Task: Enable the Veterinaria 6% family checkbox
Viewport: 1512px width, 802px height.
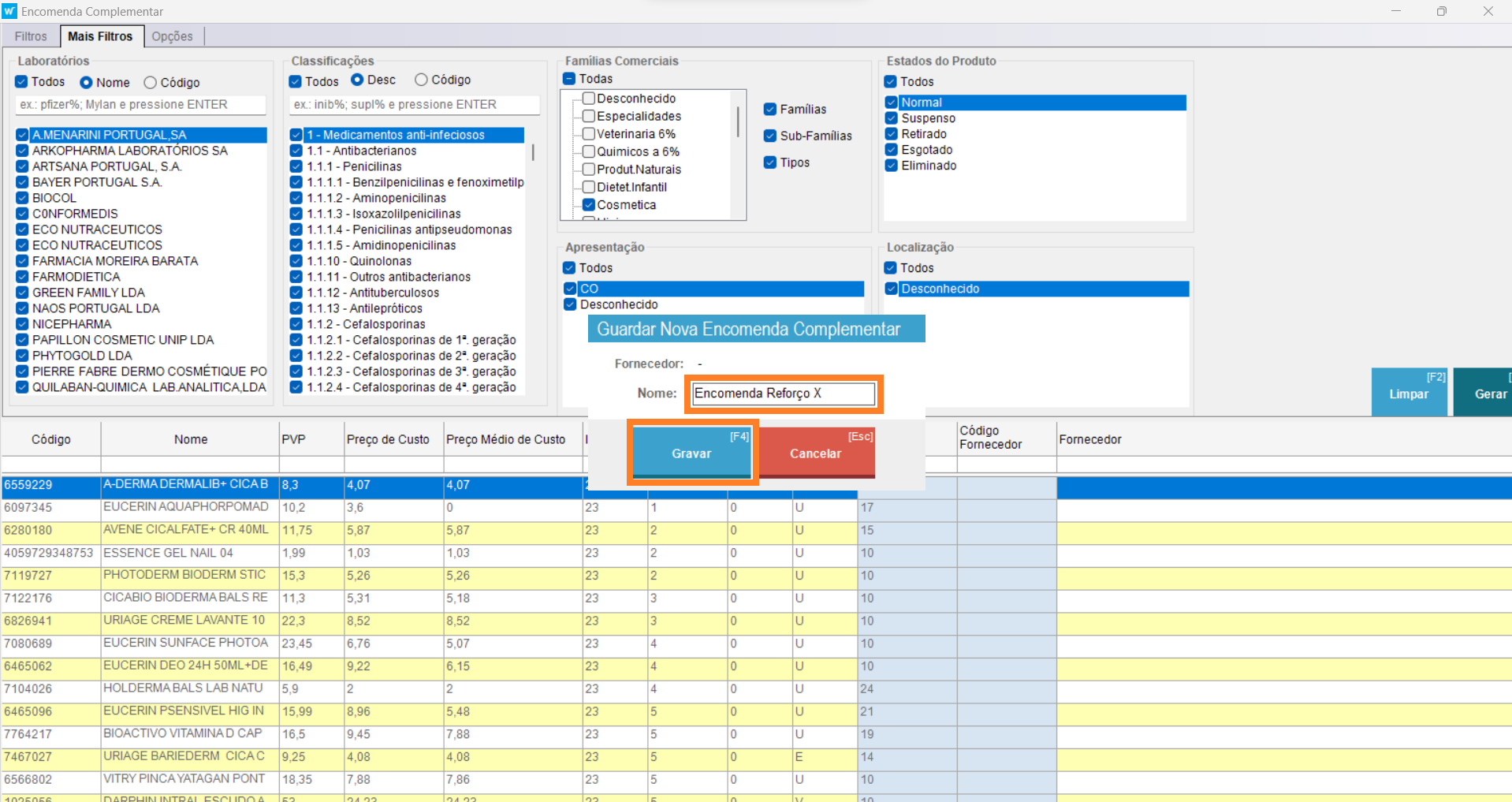Action: (x=589, y=134)
